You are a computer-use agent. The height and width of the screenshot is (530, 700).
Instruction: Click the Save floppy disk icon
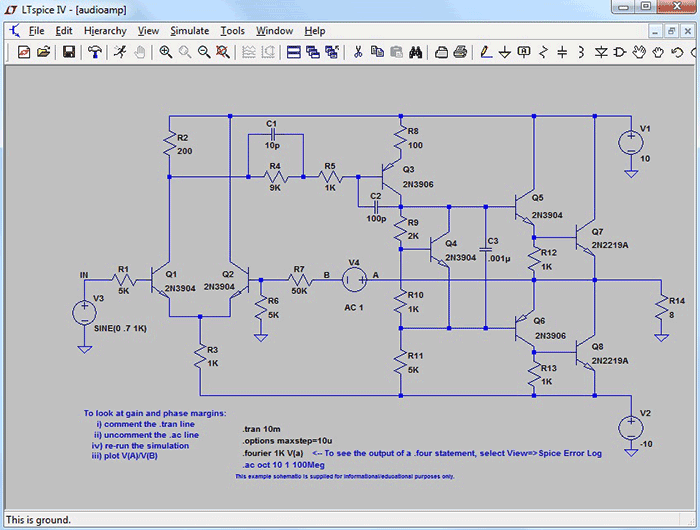69,52
